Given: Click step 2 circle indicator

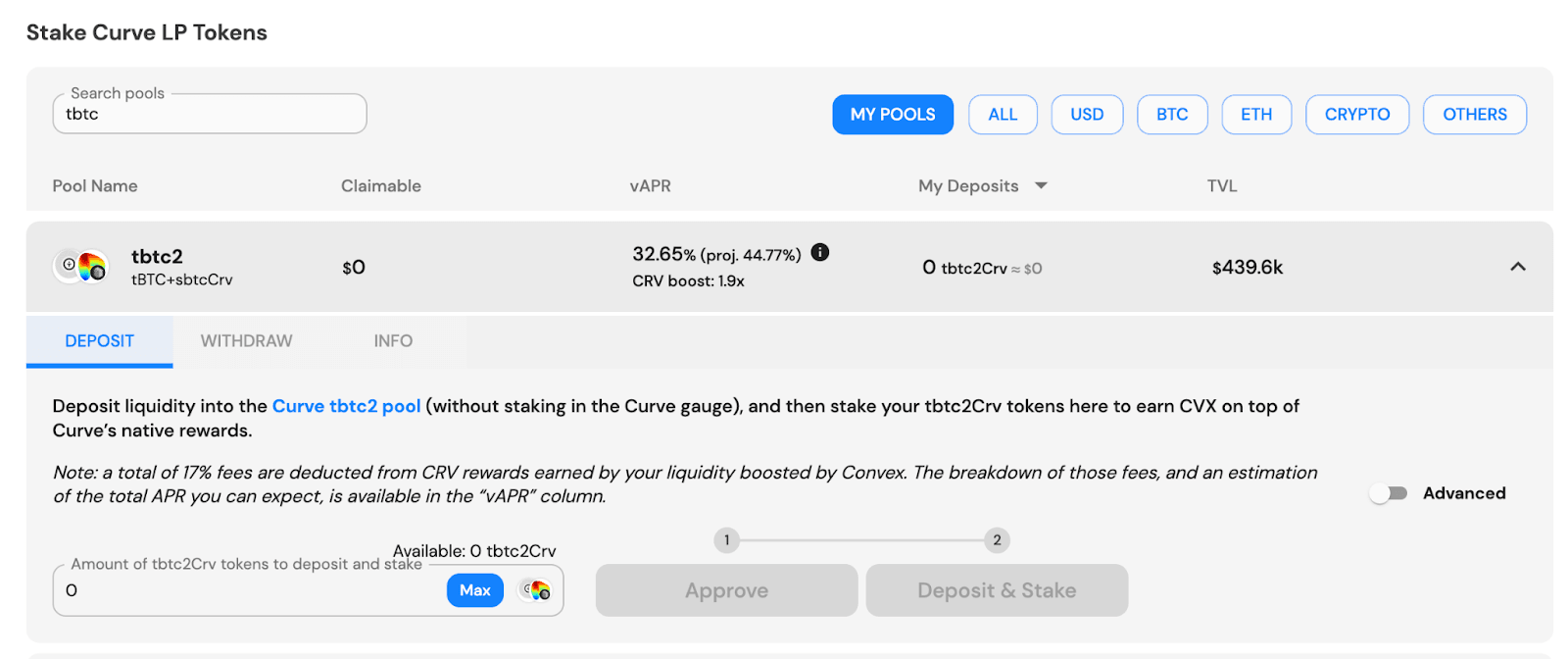Looking at the screenshot, I should (997, 539).
